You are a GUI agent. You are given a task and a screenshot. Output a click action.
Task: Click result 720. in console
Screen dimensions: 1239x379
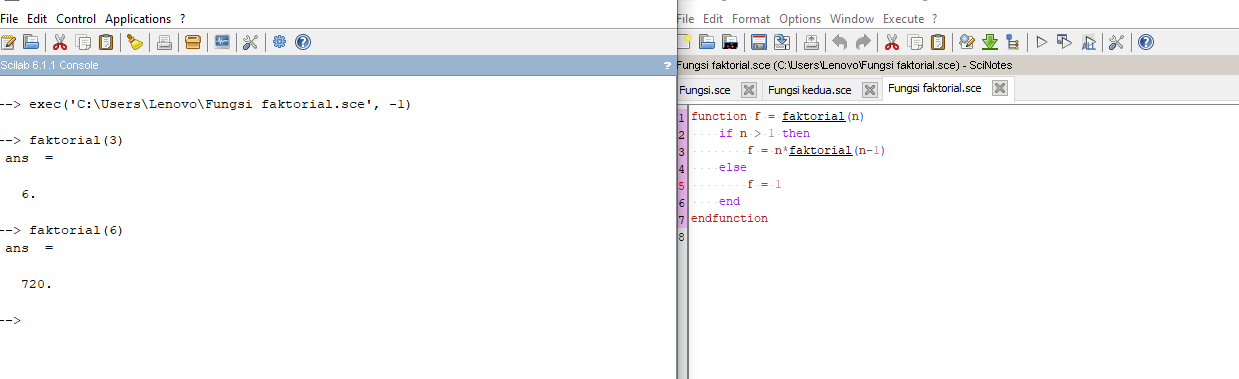click(x=36, y=284)
